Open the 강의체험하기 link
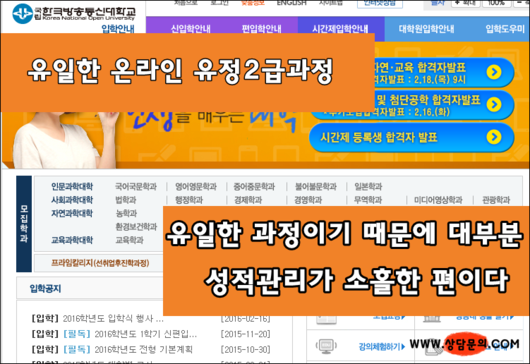Screen dimensions: 530x364 pos(381,347)
